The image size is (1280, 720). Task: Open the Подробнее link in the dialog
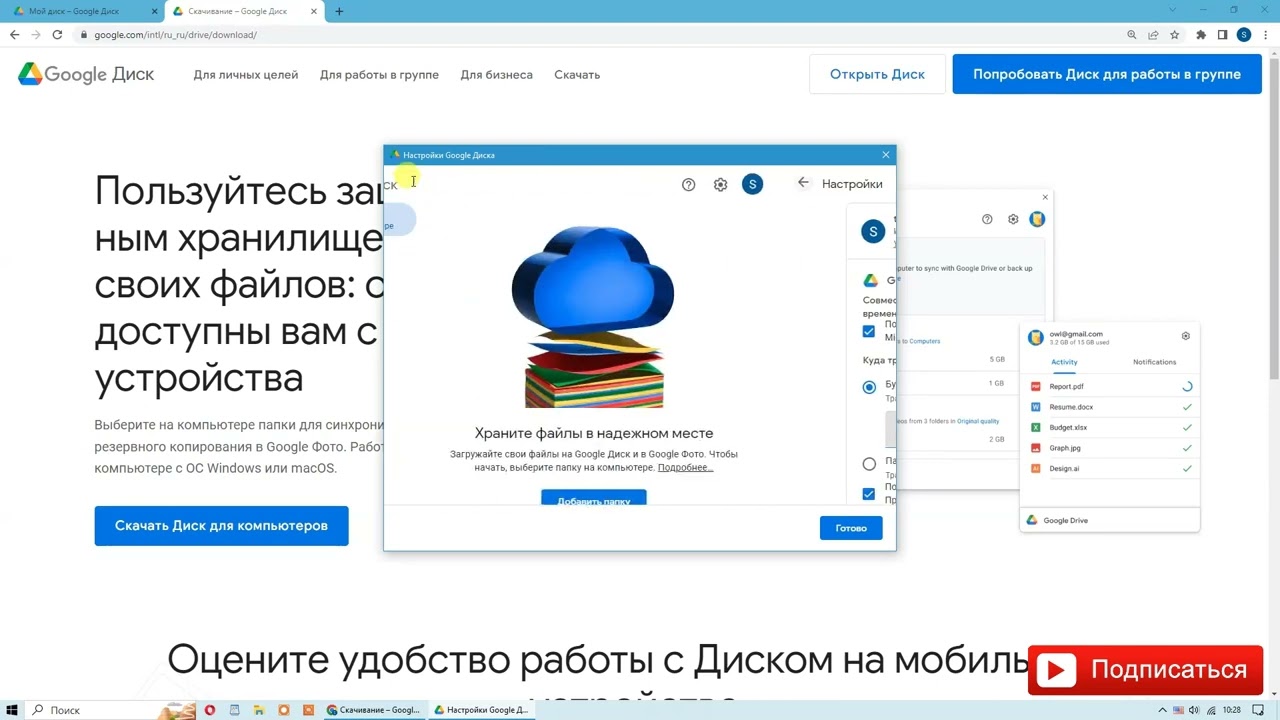point(685,467)
